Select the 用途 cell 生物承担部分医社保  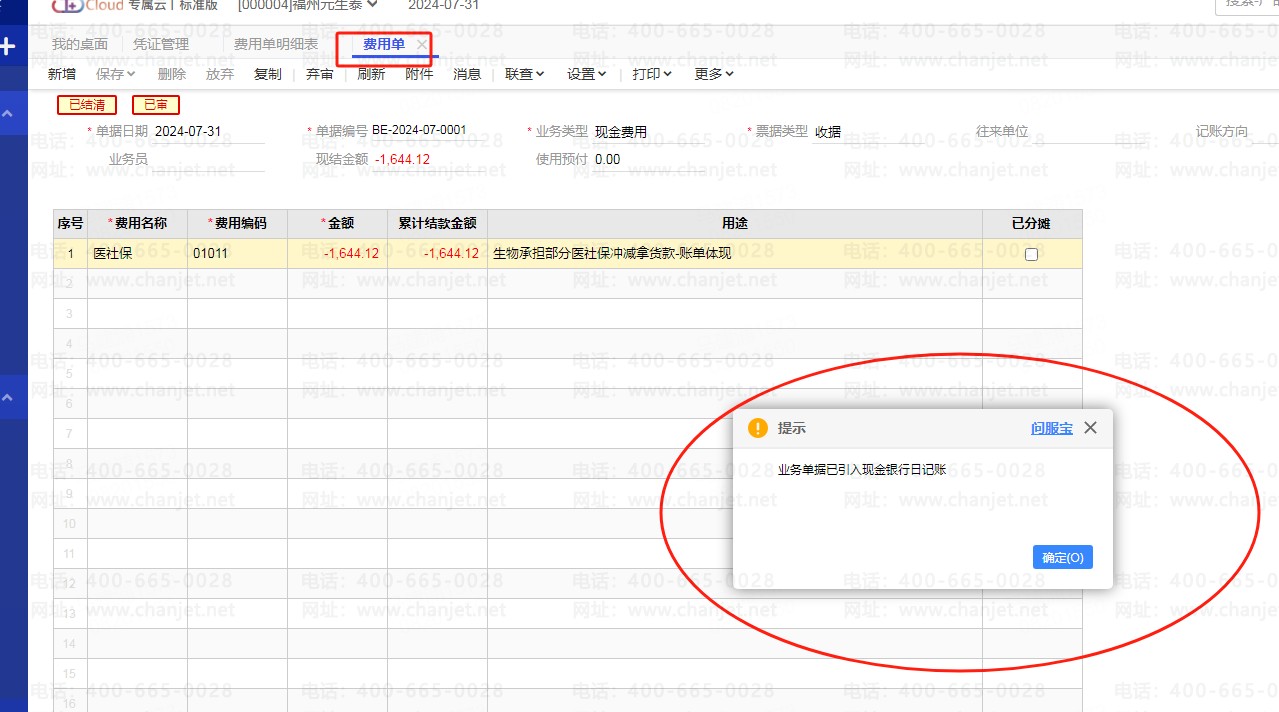point(735,254)
